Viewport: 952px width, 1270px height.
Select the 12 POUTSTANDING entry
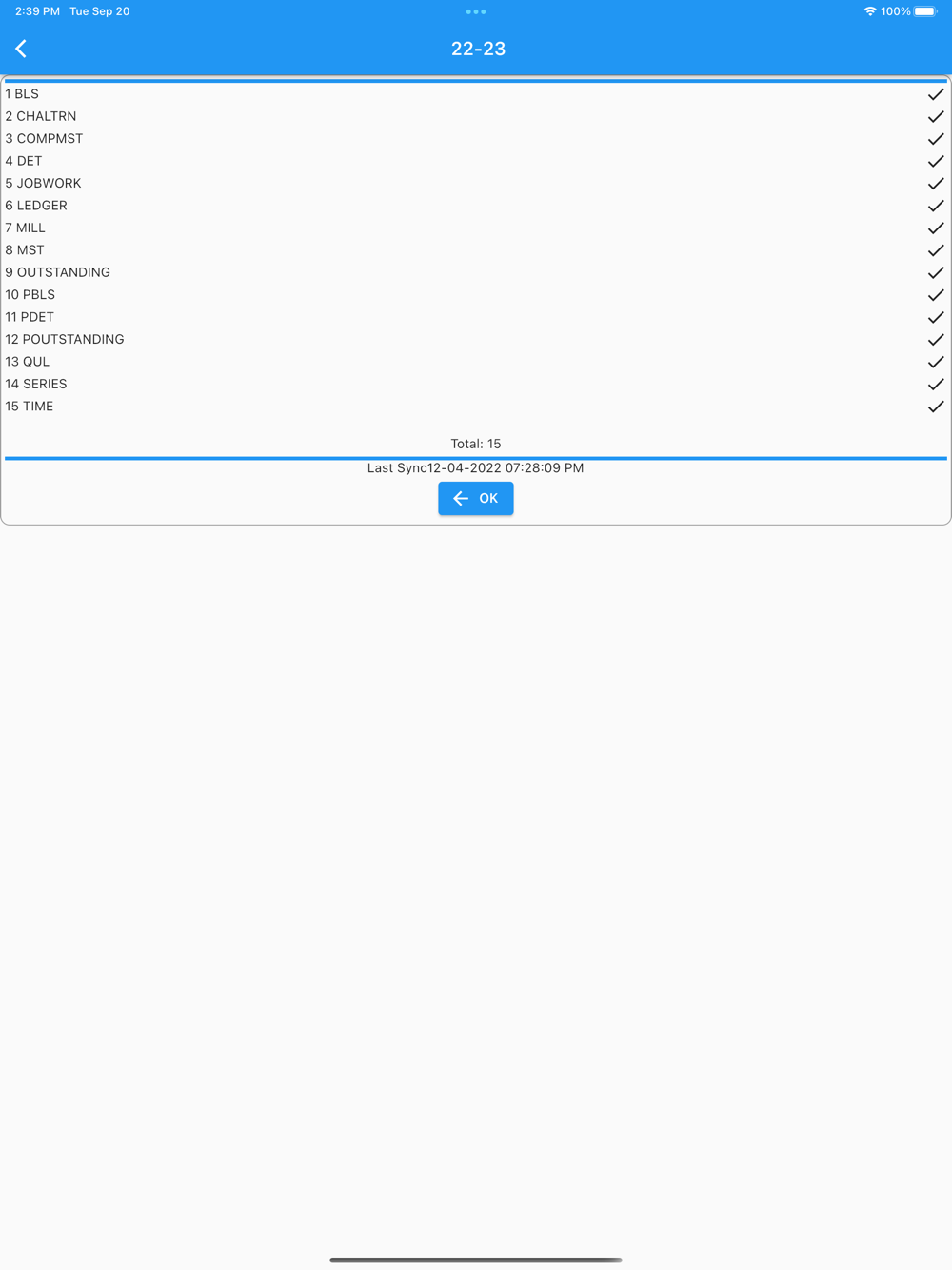[x=476, y=339]
